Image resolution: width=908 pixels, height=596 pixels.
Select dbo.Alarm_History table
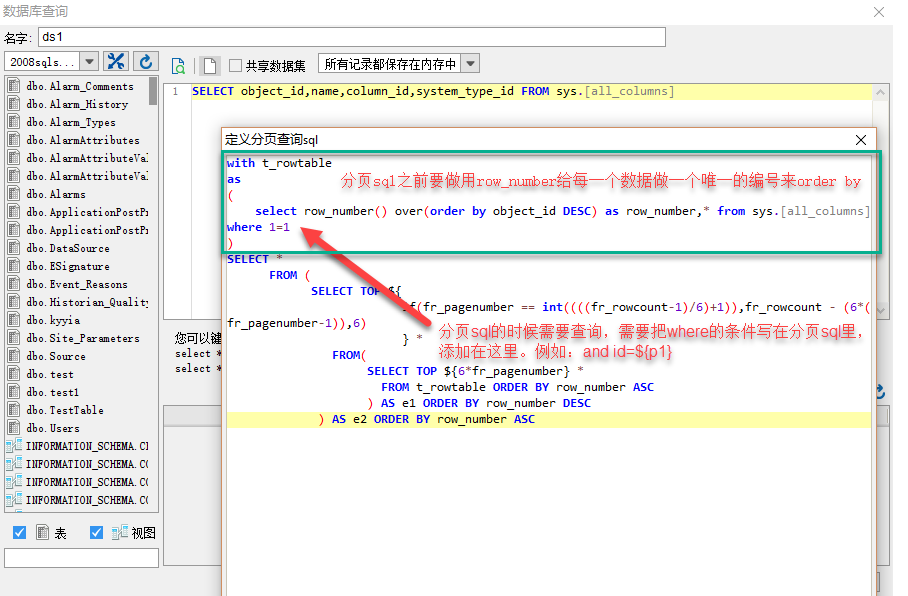[x=76, y=104]
